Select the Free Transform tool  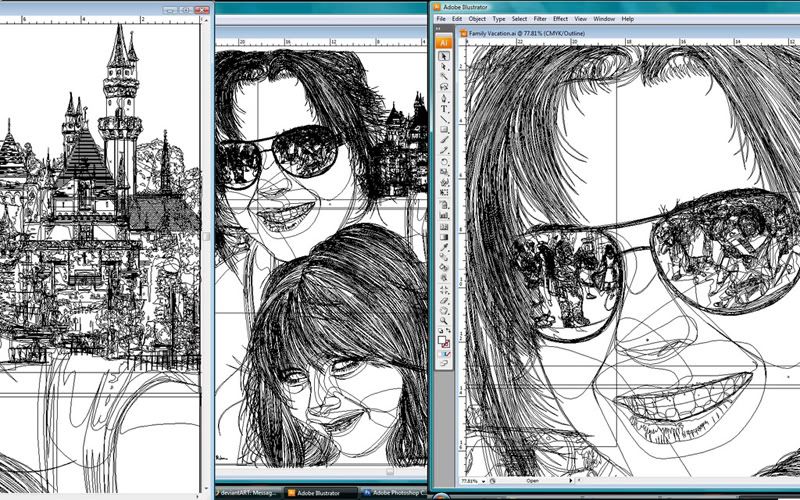(443, 192)
